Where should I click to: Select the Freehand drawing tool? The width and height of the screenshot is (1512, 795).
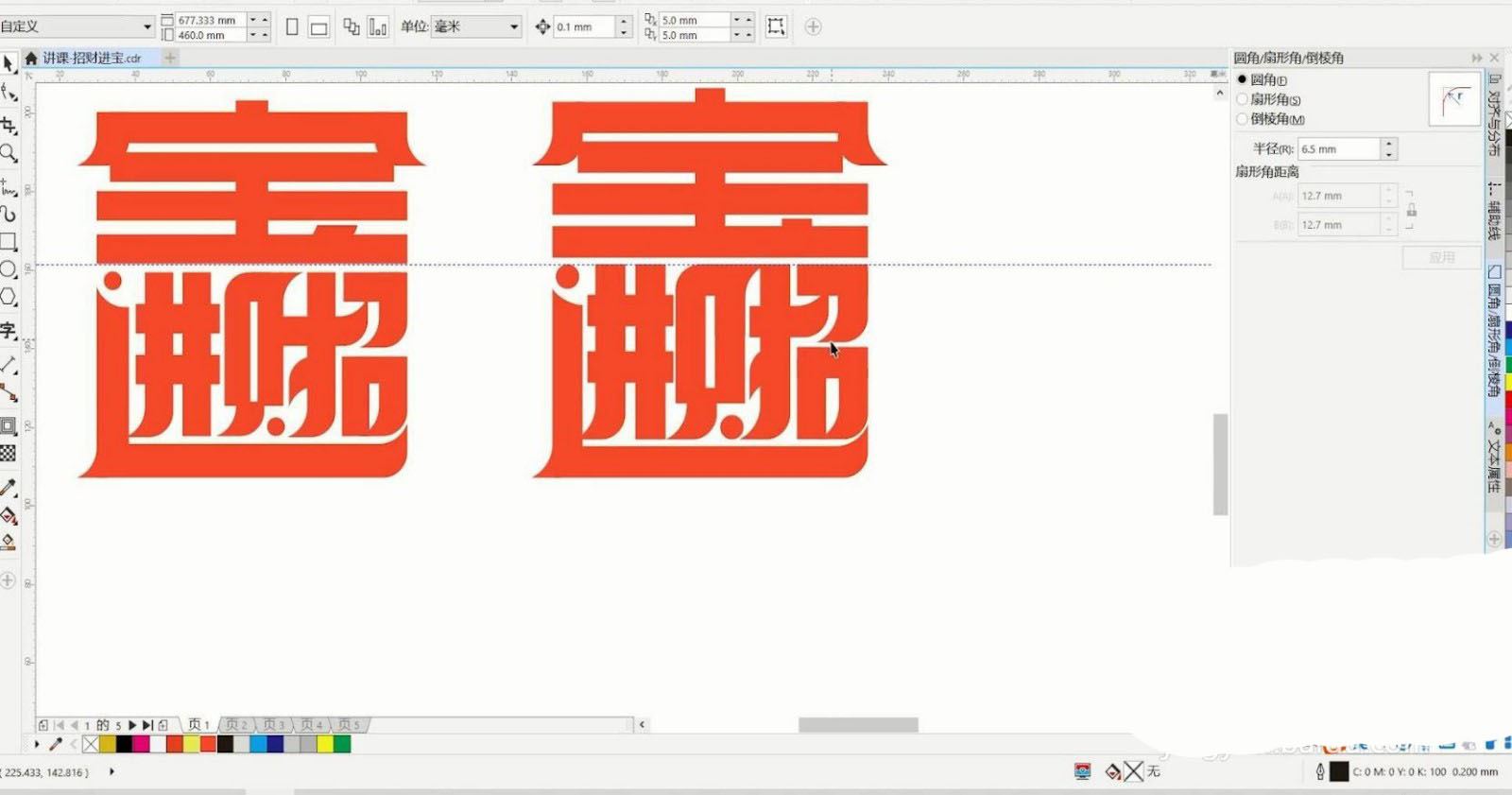[9, 187]
